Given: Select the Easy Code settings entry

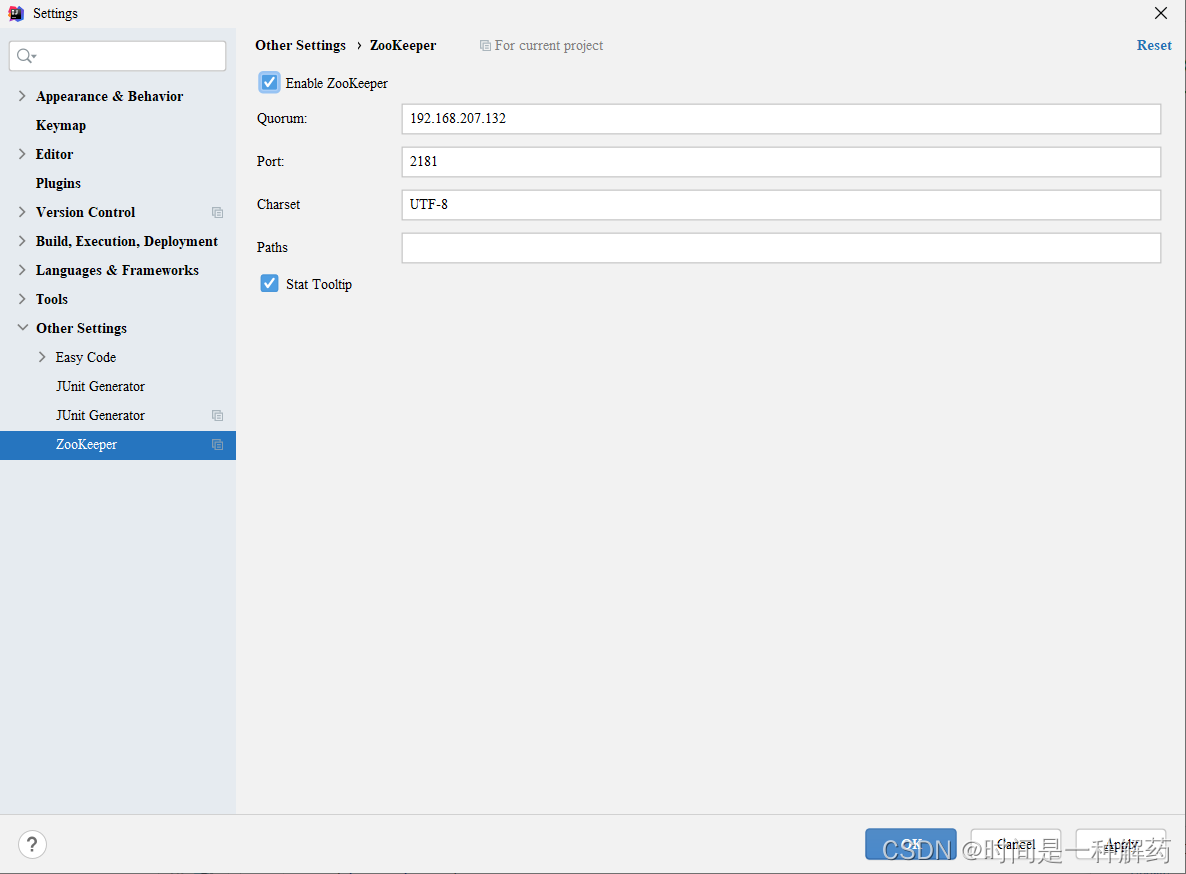Looking at the screenshot, I should pyautogui.click(x=85, y=357).
